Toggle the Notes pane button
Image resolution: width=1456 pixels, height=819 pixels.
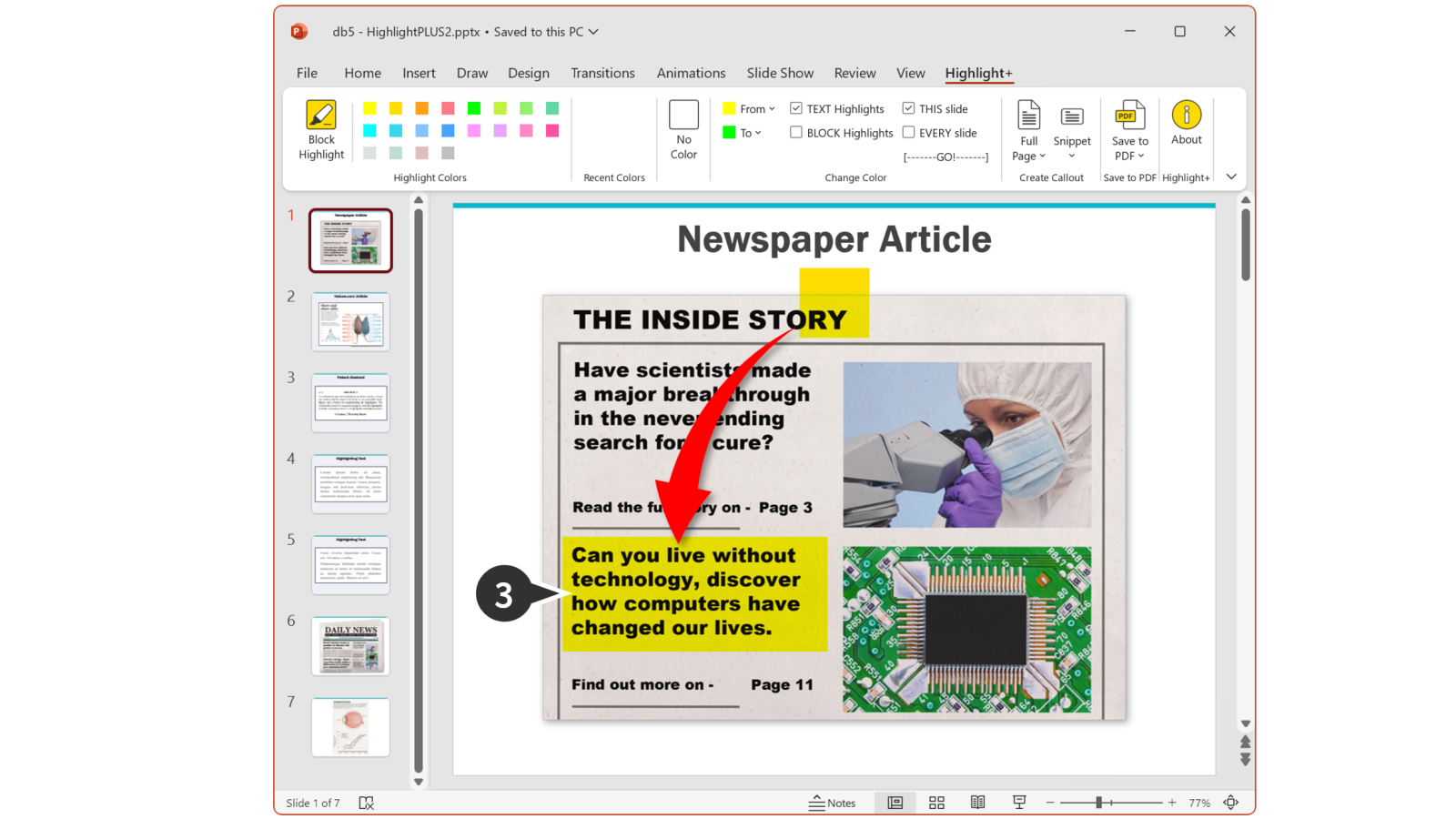[x=833, y=803]
